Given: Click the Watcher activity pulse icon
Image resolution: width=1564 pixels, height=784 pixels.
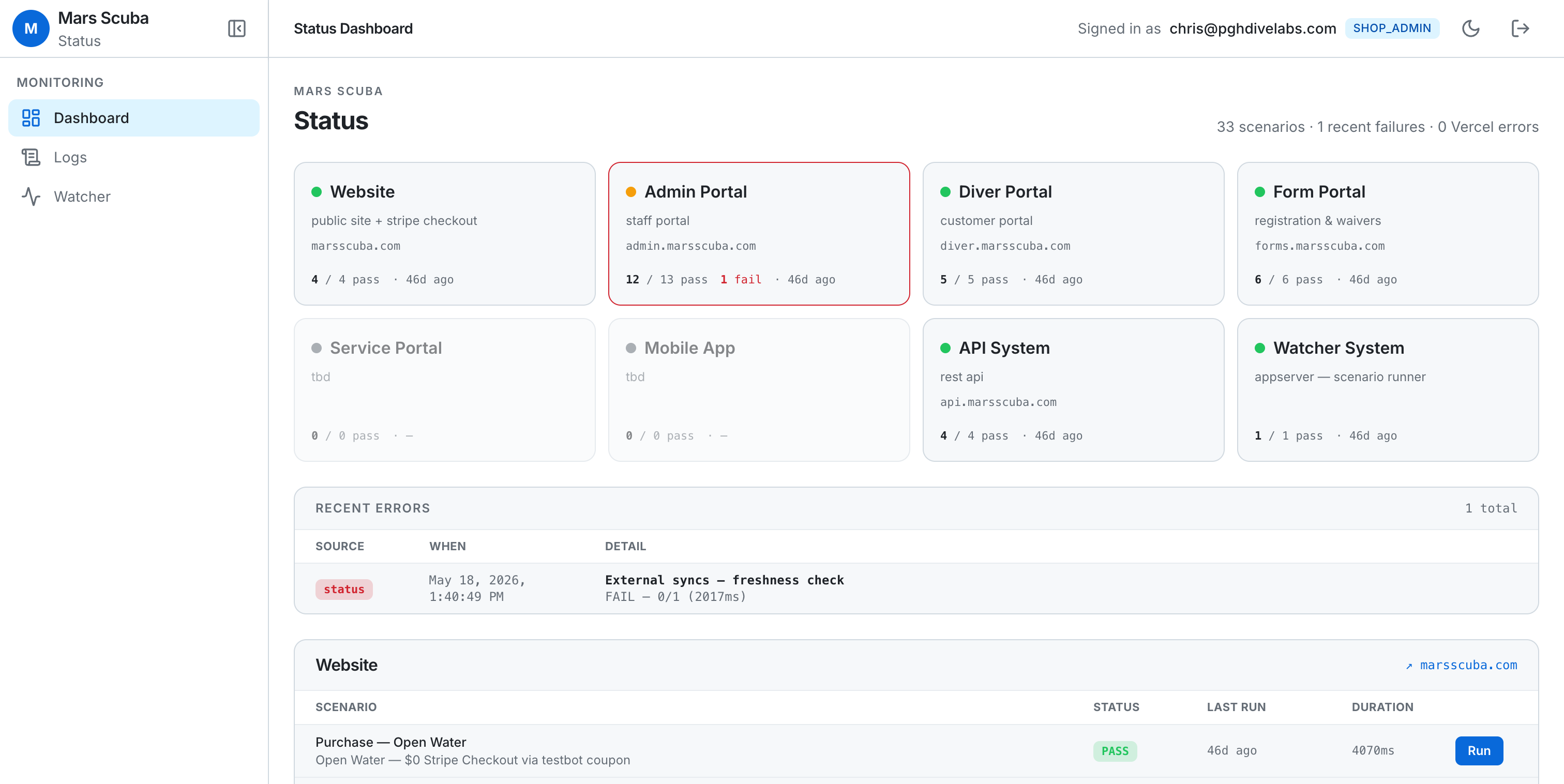Looking at the screenshot, I should (31, 197).
